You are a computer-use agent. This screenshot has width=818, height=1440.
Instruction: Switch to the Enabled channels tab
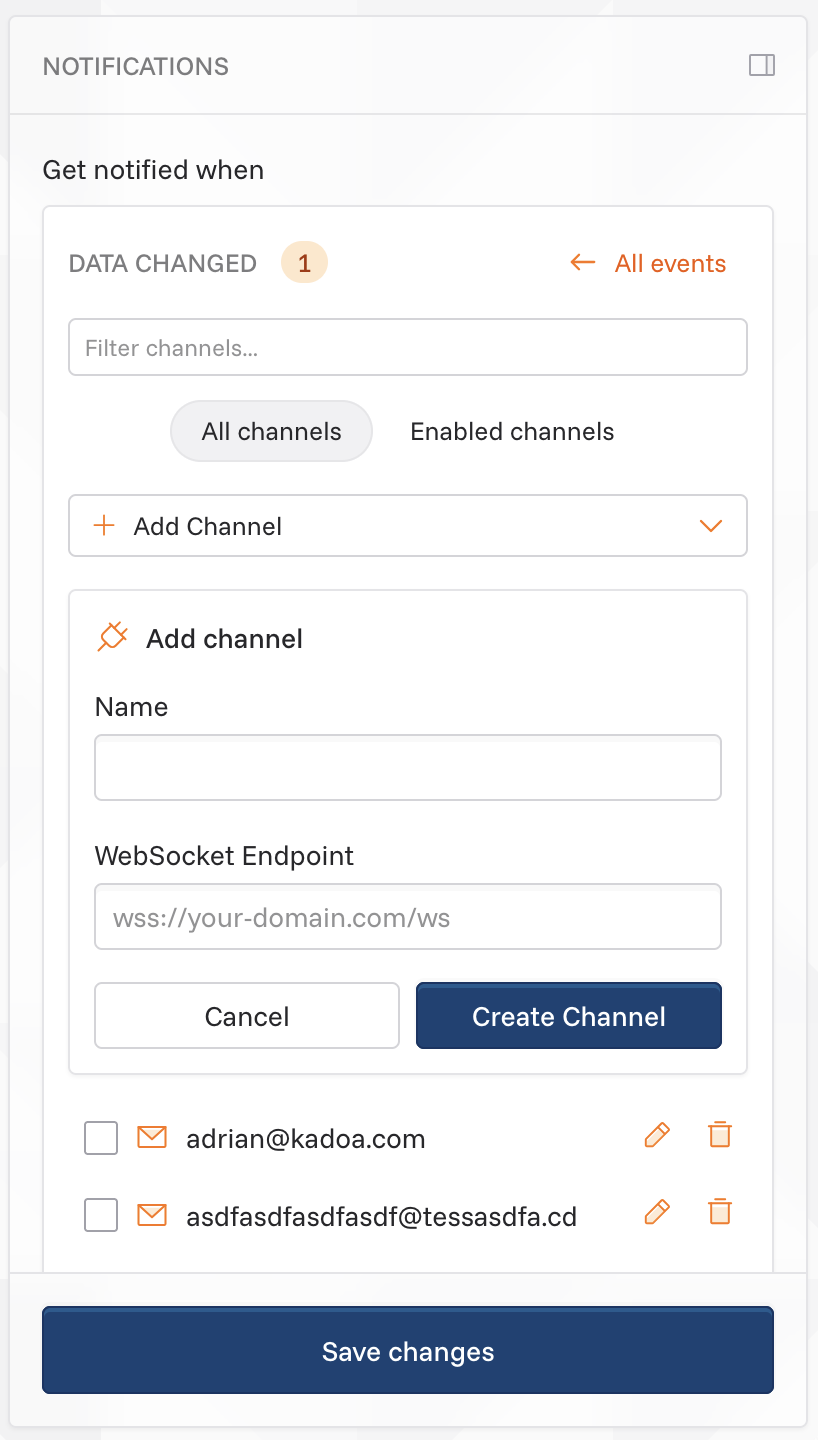tap(512, 432)
